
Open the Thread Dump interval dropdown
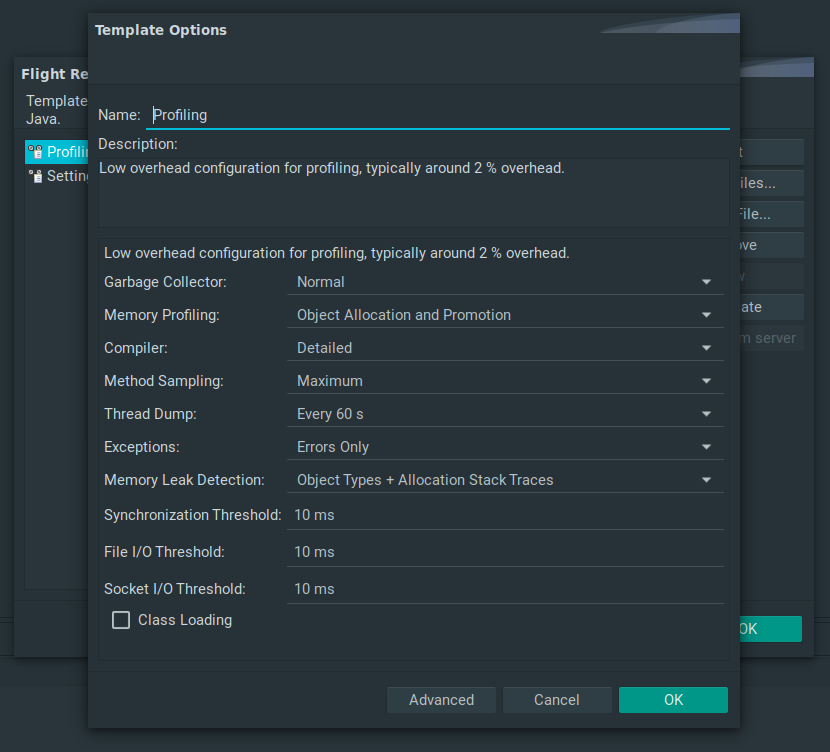(x=506, y=414)
